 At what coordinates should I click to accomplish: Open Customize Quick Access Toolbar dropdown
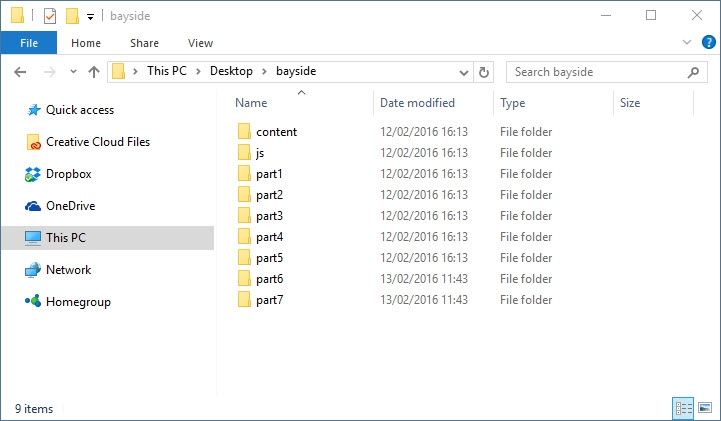click(x=90, y=17)
